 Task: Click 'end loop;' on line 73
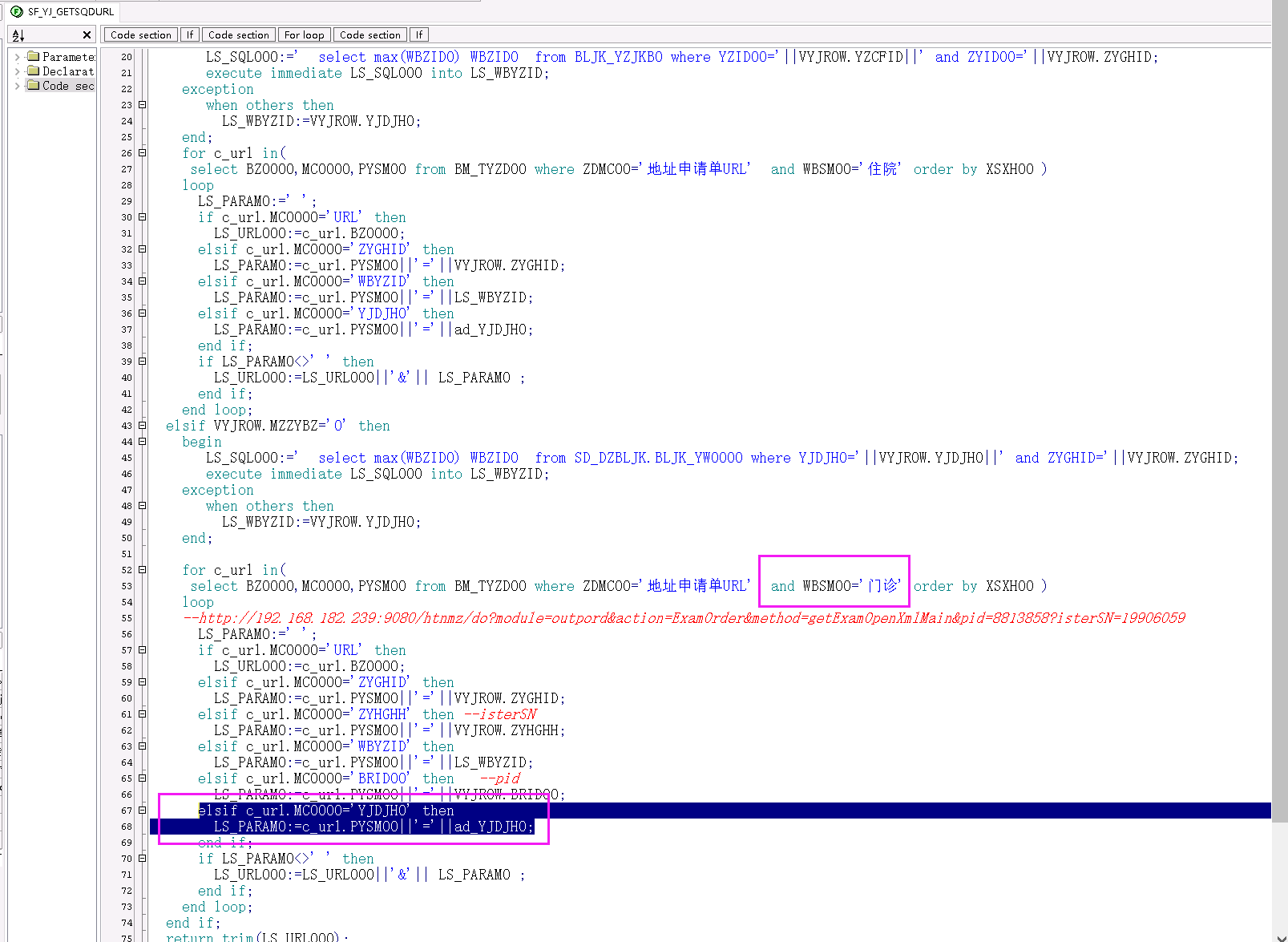click(217, 907)
